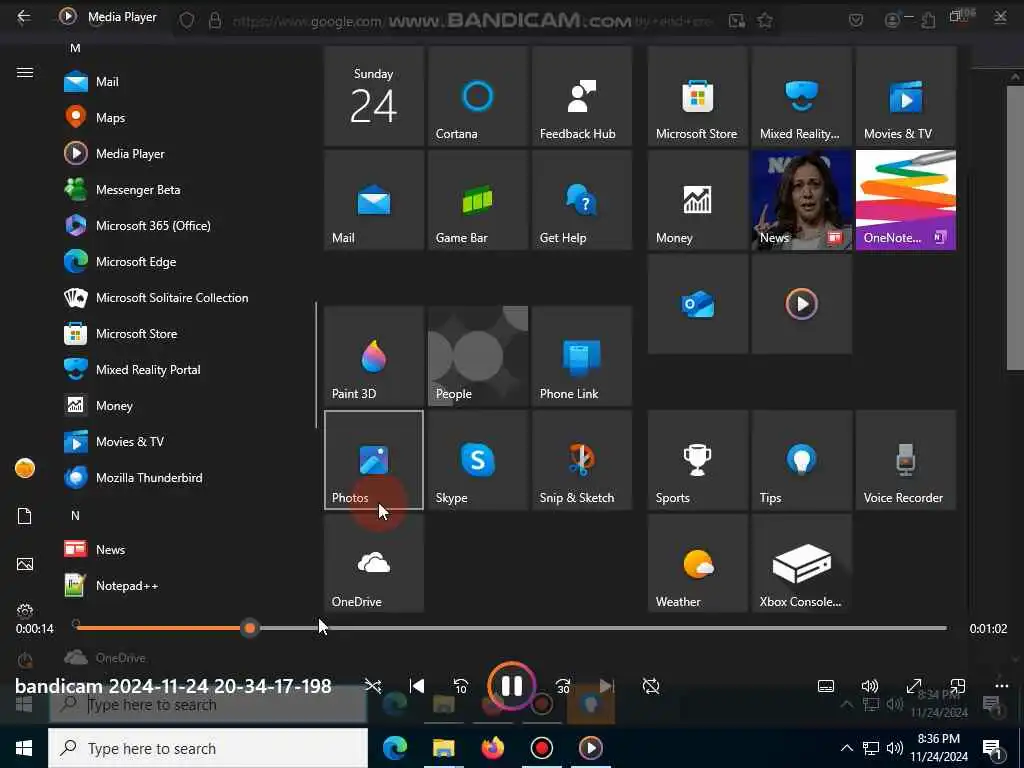Open more options ellipsis menu
This screenshot has height=768, width=1024.
coord(1001,686)
